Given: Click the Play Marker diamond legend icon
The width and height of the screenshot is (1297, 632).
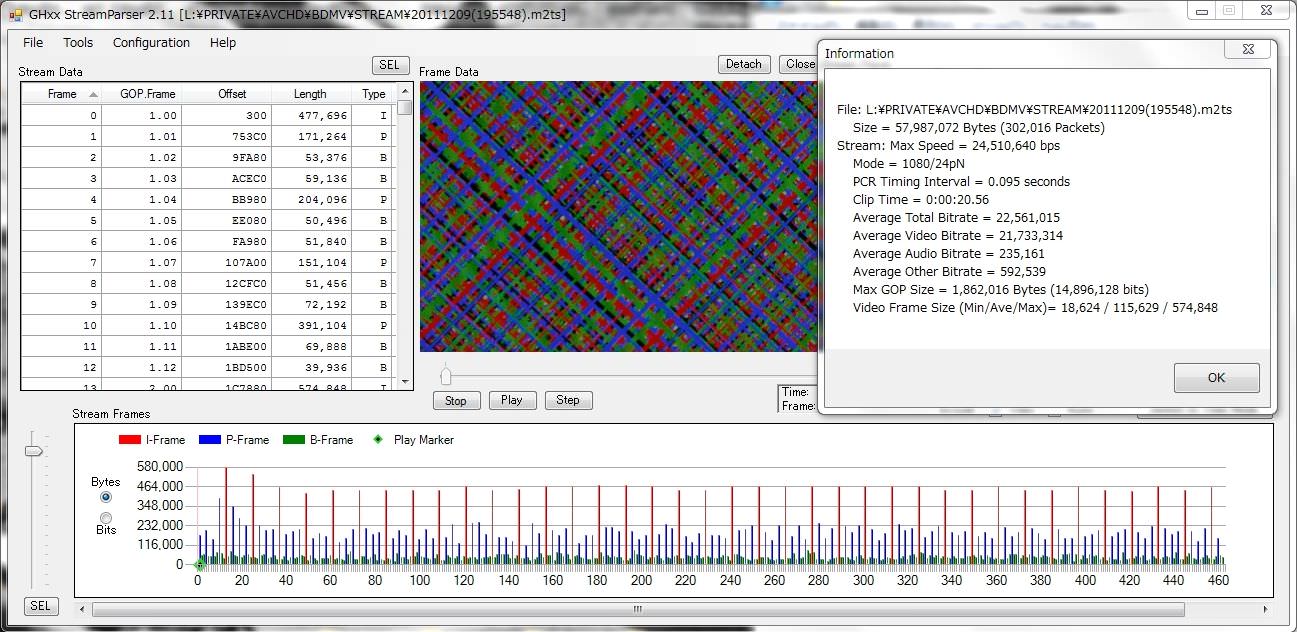Looking at the screenshot, I should (x=377, y=440).
